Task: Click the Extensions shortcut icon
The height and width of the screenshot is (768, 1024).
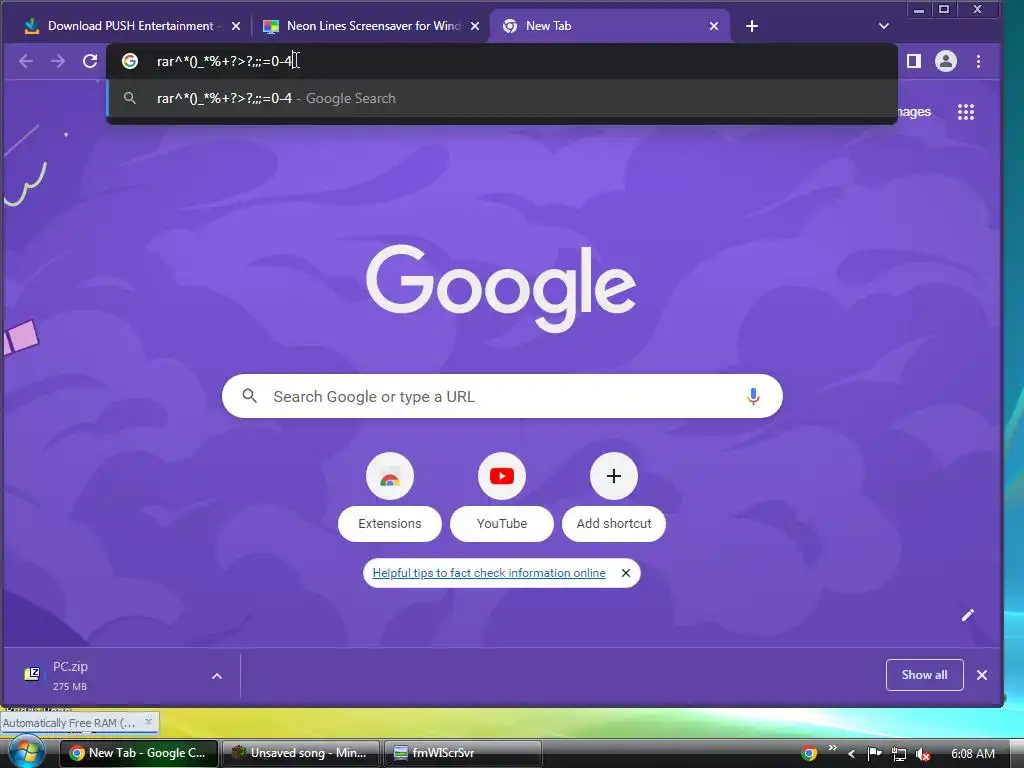Action: point(390,476)
